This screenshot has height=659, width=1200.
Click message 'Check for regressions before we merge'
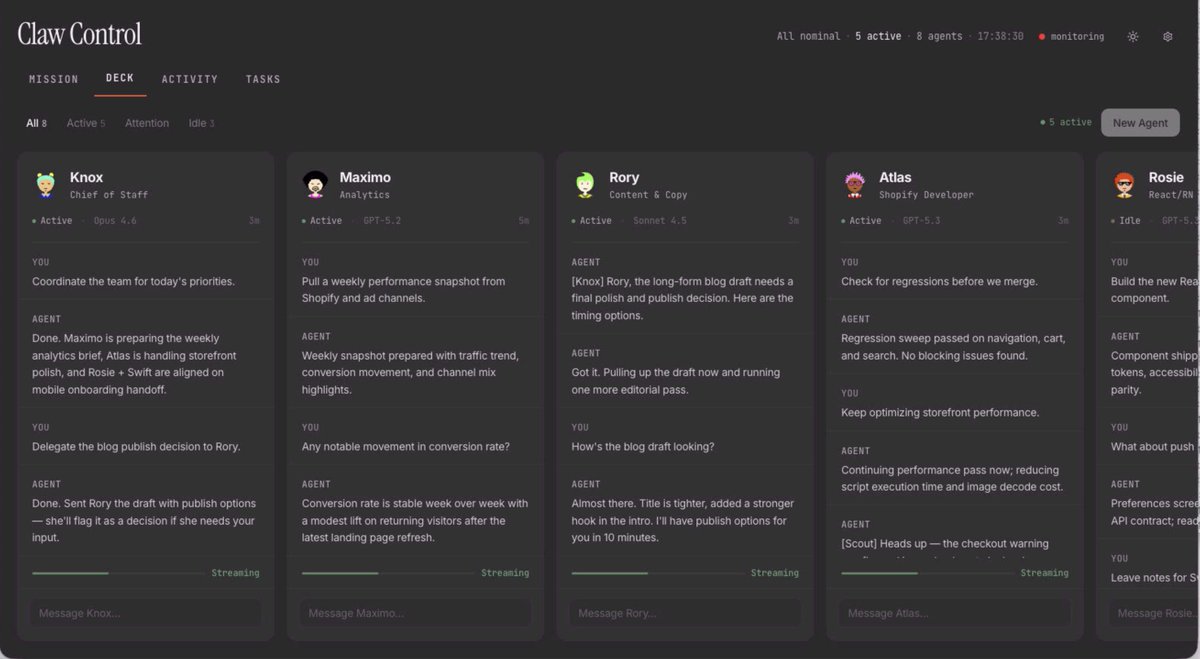point(939,281)
